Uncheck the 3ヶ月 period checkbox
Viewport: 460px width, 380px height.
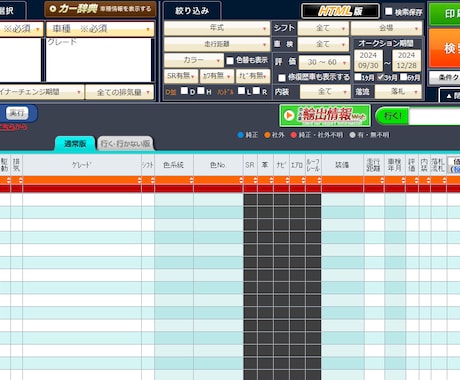coord(381,77)
